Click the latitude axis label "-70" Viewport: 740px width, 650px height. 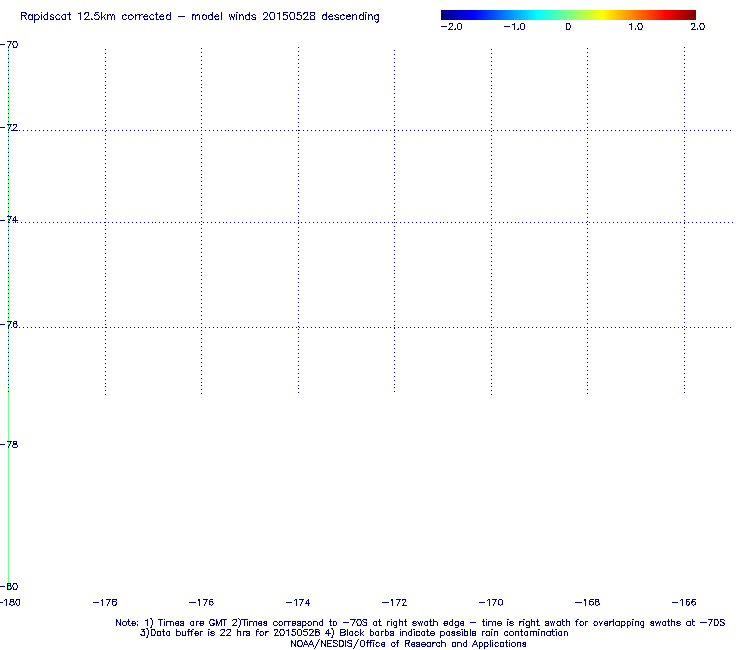tap(9, 45)
